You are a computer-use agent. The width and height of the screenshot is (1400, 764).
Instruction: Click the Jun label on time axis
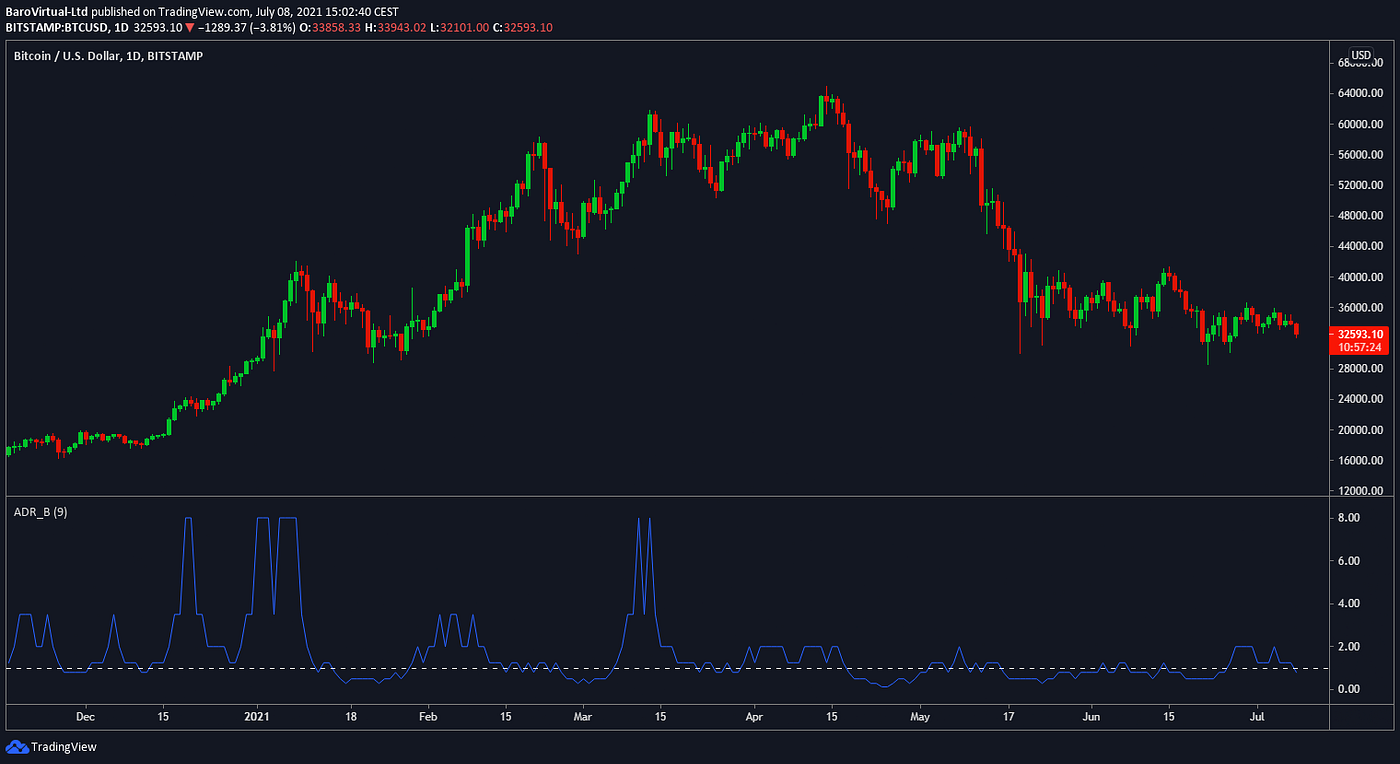click(1092, 717)
